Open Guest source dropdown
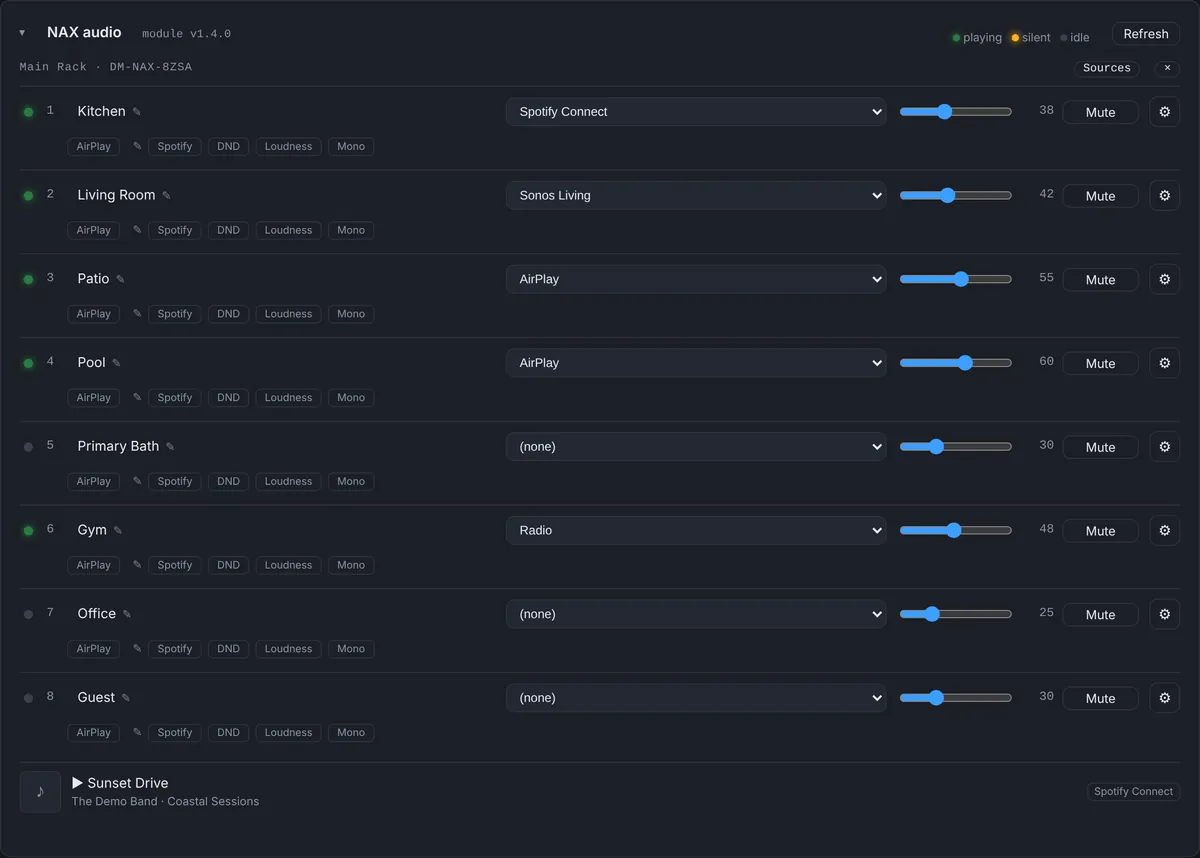This screenshot has width=1200, height=858. 696,698
